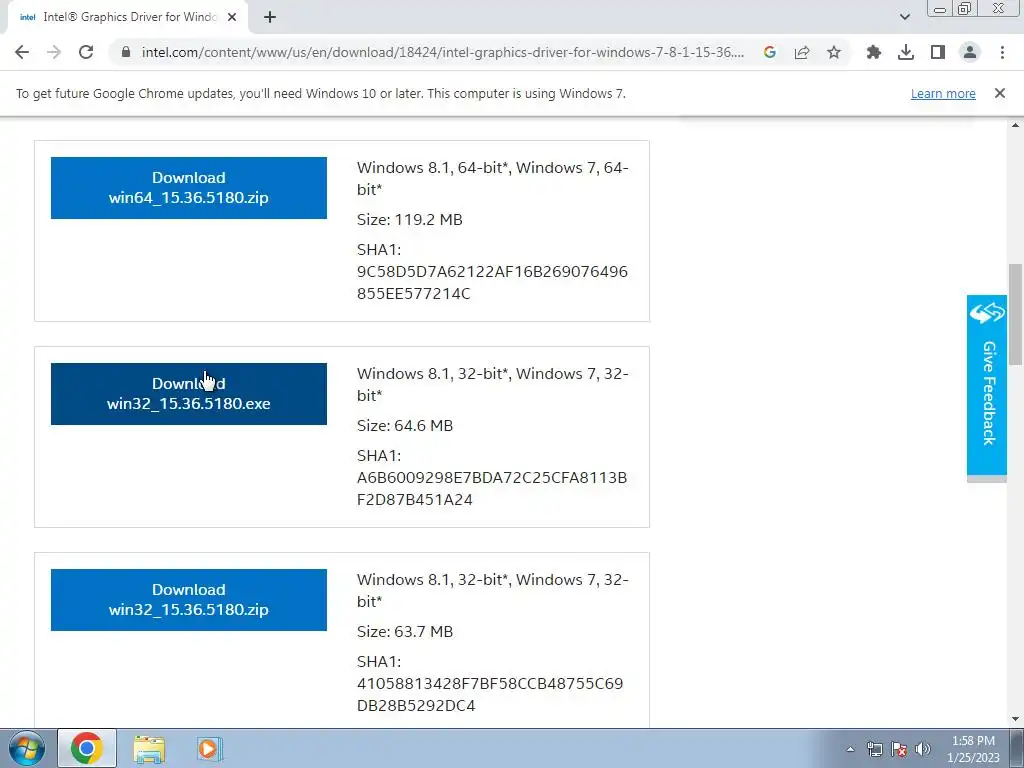The image size is (1024, 768).
Task: Open the site security lock icon
Action: pos(126,52)
